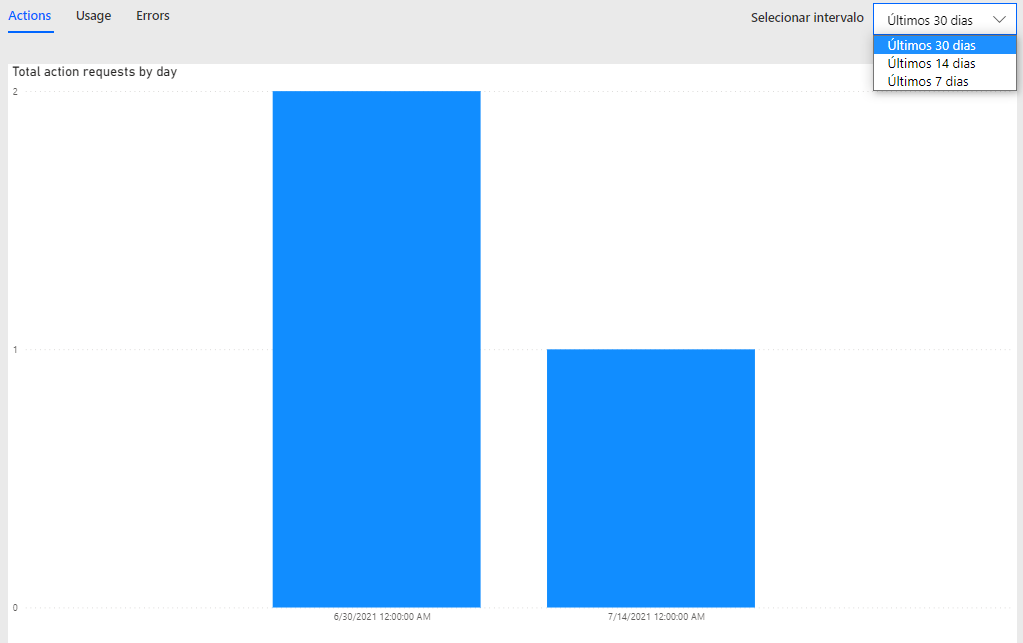Click the Selecionar intervalo label
The height and width of the screenshot is (643, 1023).
click(807, 18)
